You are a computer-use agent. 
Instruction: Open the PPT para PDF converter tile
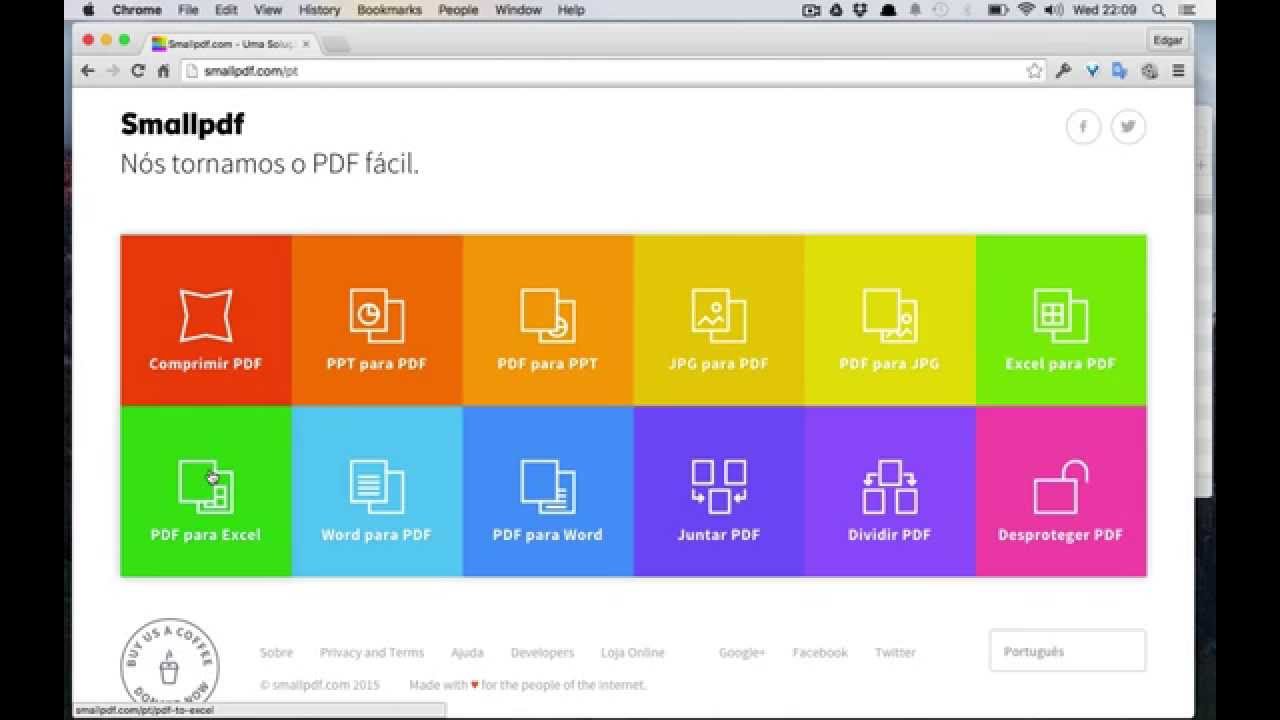(377, 320)
